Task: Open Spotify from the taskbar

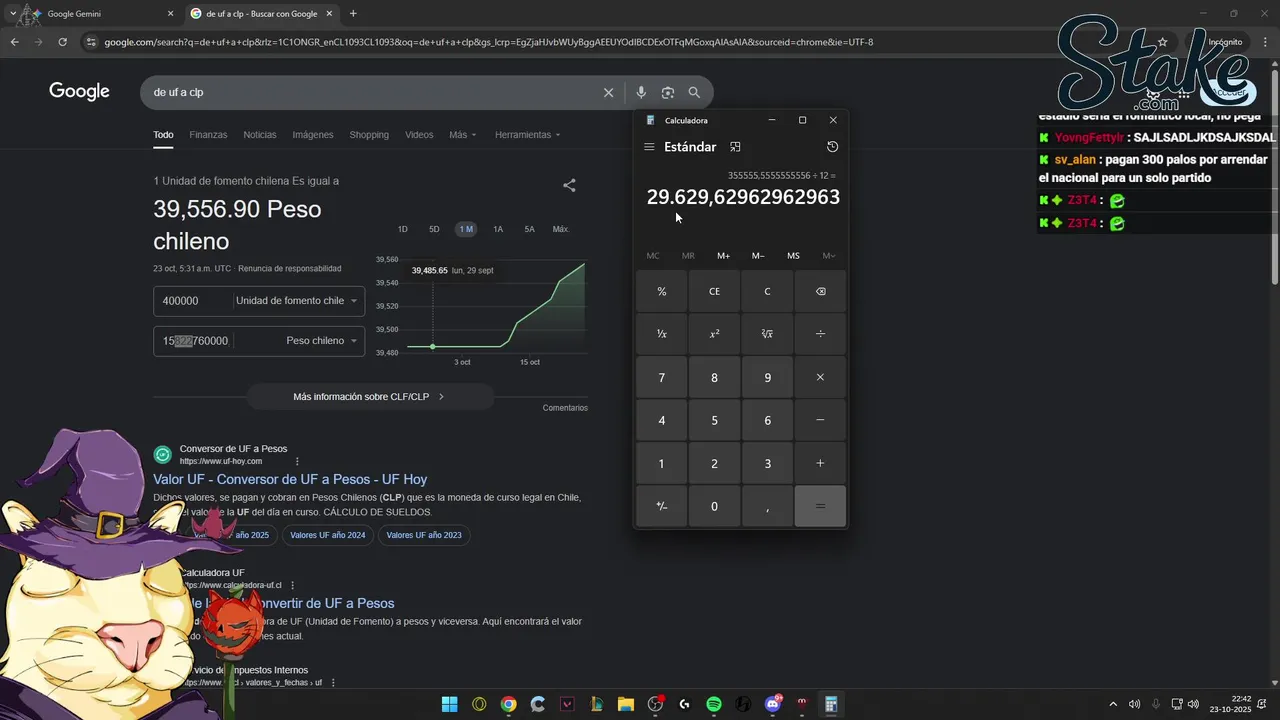Action: point(714,704)
